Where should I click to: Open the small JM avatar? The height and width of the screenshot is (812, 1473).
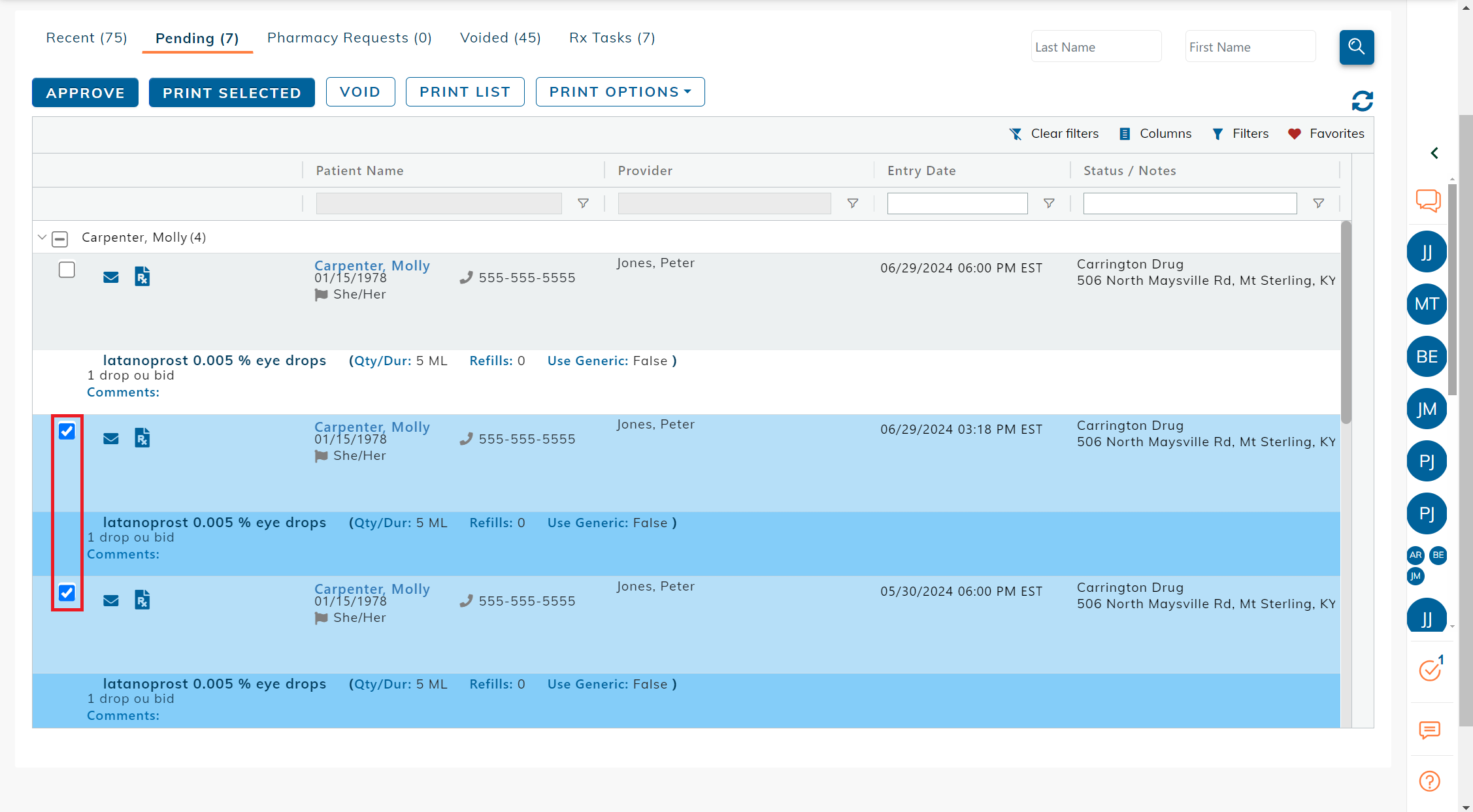[x=1415, y=576]
